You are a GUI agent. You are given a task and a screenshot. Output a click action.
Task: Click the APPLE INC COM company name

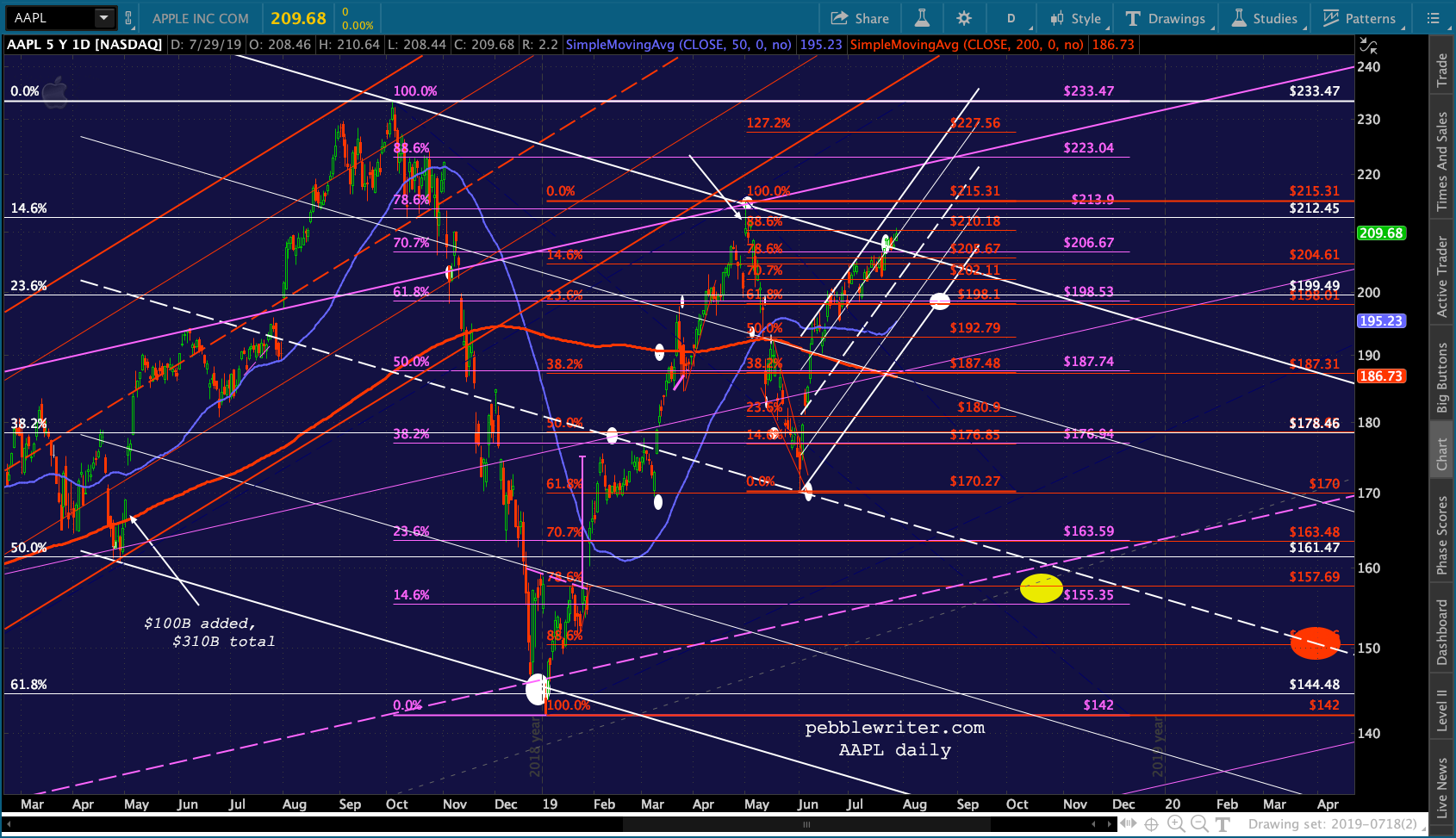pyautogui.click(x=201, y=18)
